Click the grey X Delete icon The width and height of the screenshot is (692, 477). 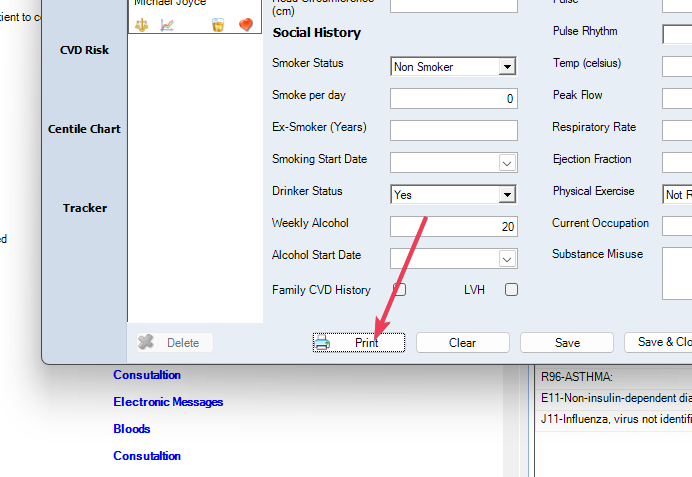coord(146,342)
